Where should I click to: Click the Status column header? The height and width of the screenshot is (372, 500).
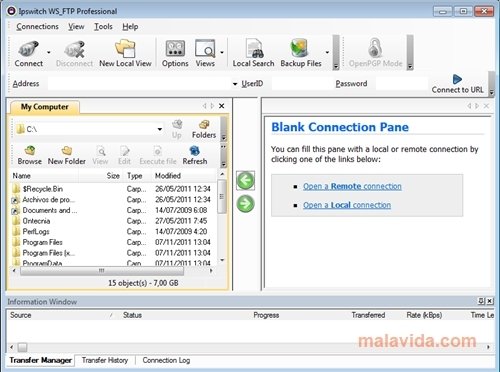132,315
